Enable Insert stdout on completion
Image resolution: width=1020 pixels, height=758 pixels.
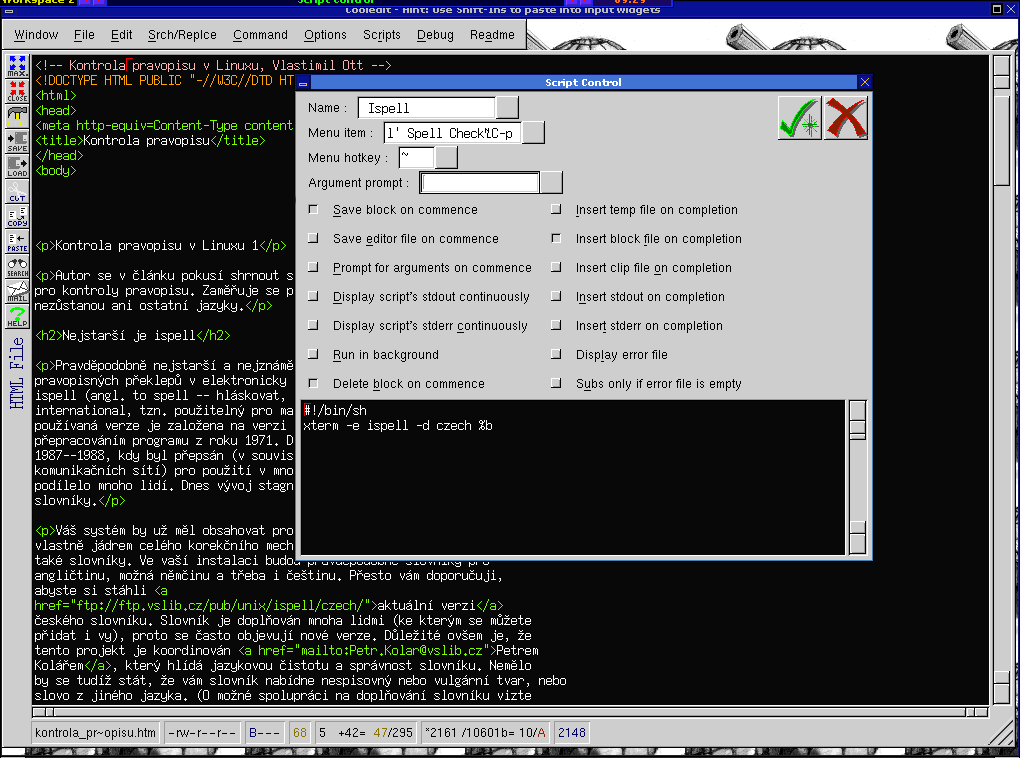556,297
